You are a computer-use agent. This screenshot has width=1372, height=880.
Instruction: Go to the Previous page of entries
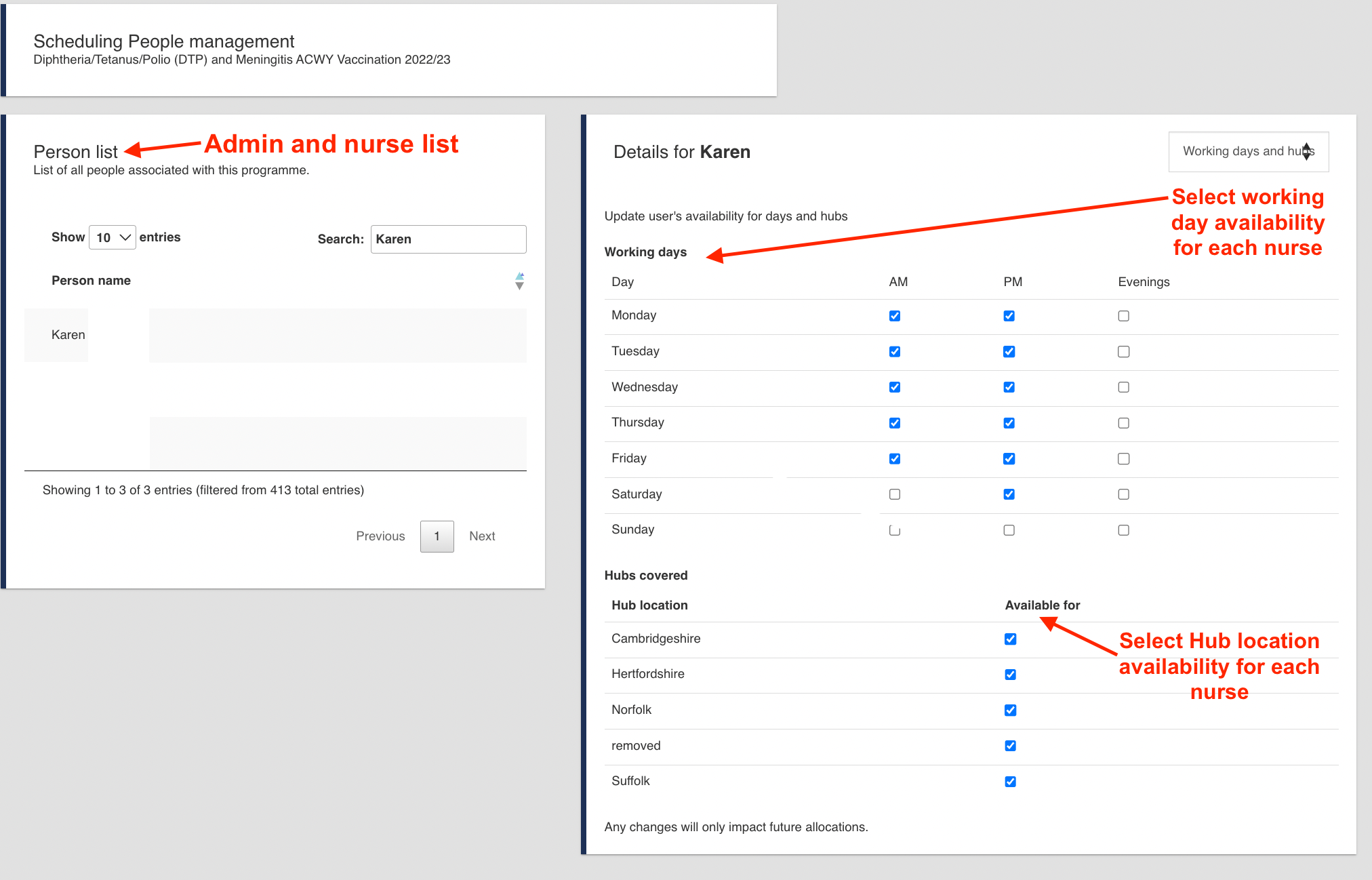coord(380,536)
